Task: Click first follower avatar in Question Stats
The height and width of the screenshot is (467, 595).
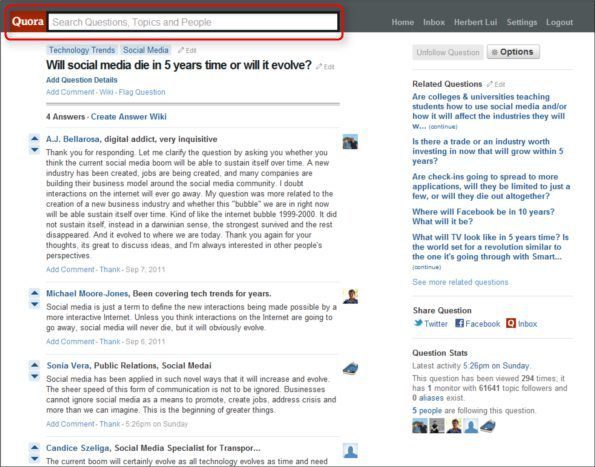Action: [420, 426]
